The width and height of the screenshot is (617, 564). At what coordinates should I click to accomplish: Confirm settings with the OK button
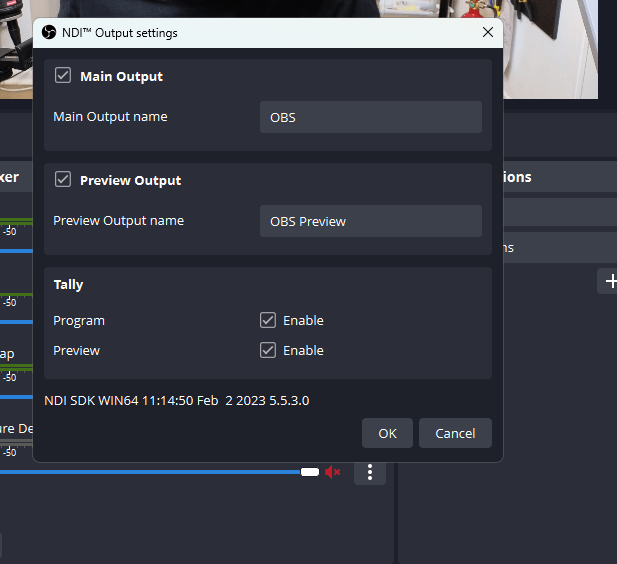coord(387,433)
